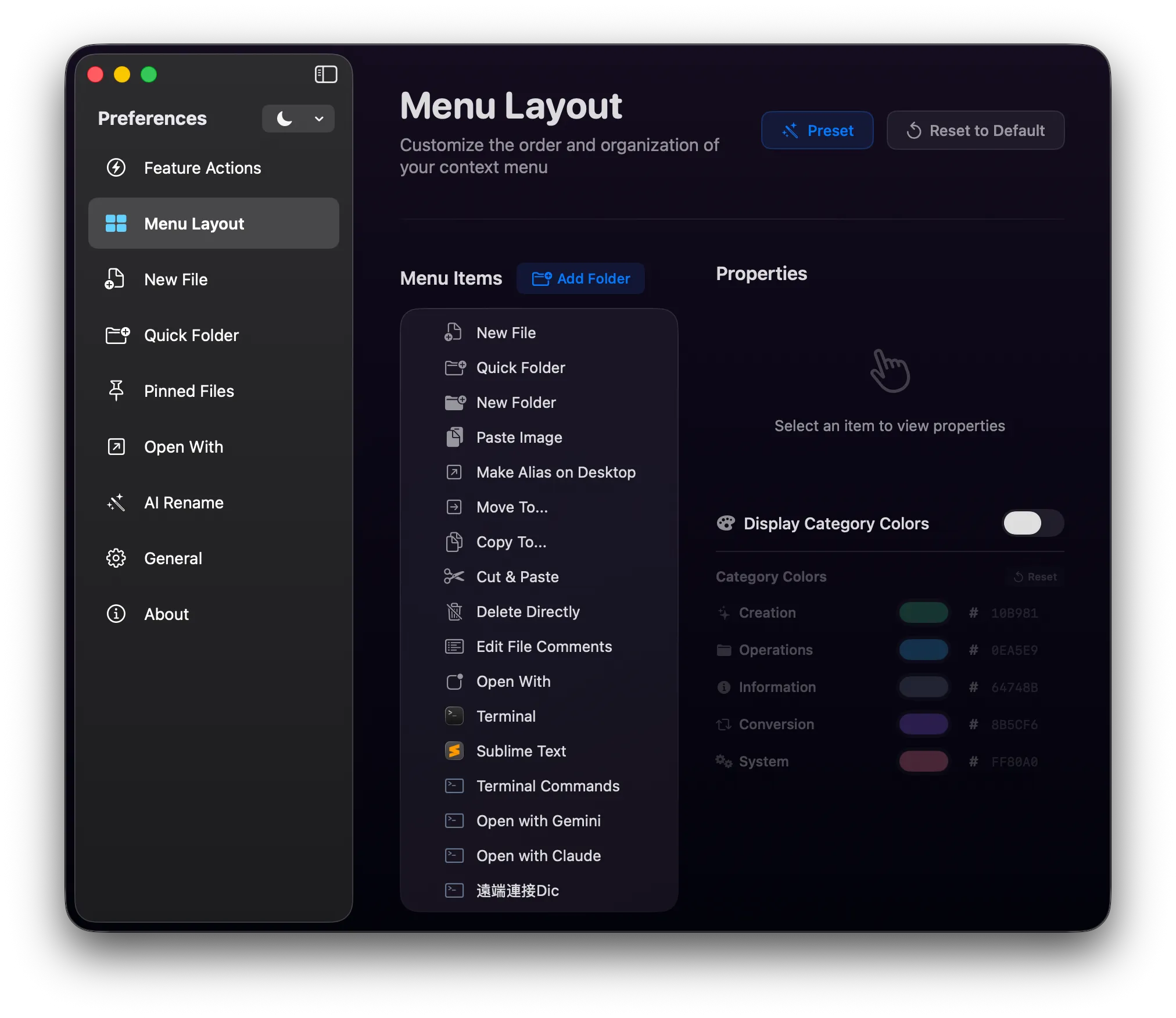Click the Operations hex field 0EA5E9
Viewport: 1176px width, 1018px height.
tap(1014, 650)
